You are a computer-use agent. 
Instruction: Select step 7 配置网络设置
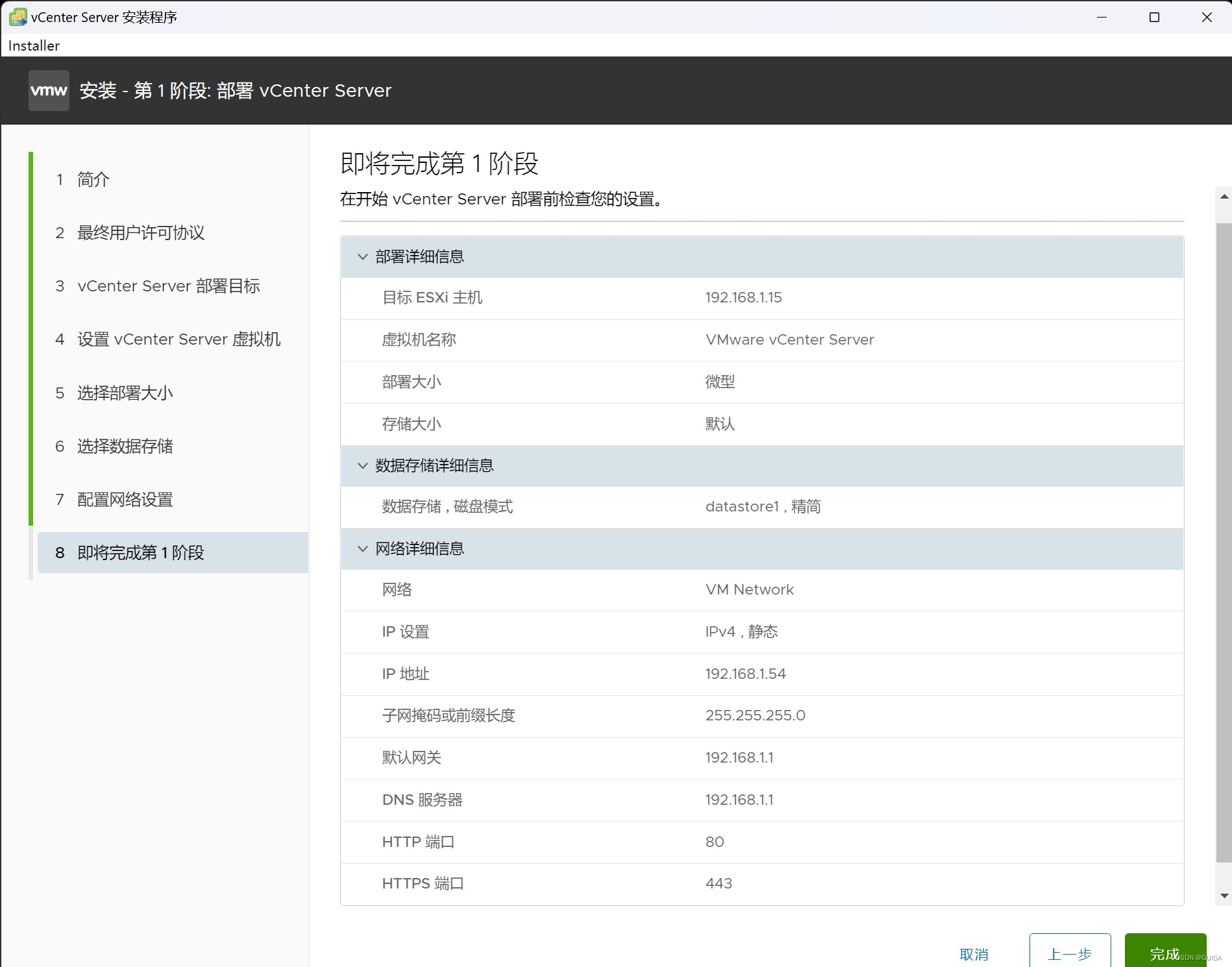point(123,499)
